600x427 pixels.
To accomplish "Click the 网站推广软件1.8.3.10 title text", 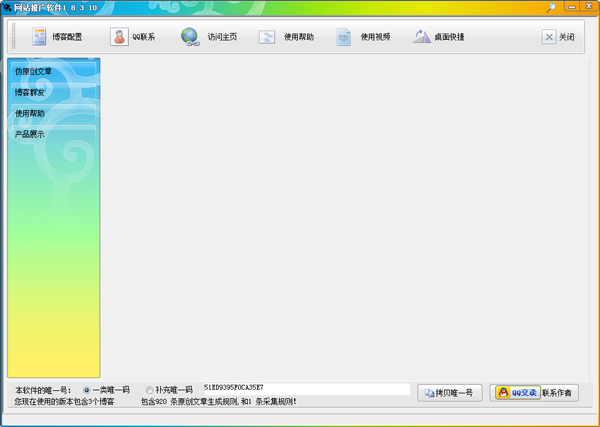I will click(55, 8).
